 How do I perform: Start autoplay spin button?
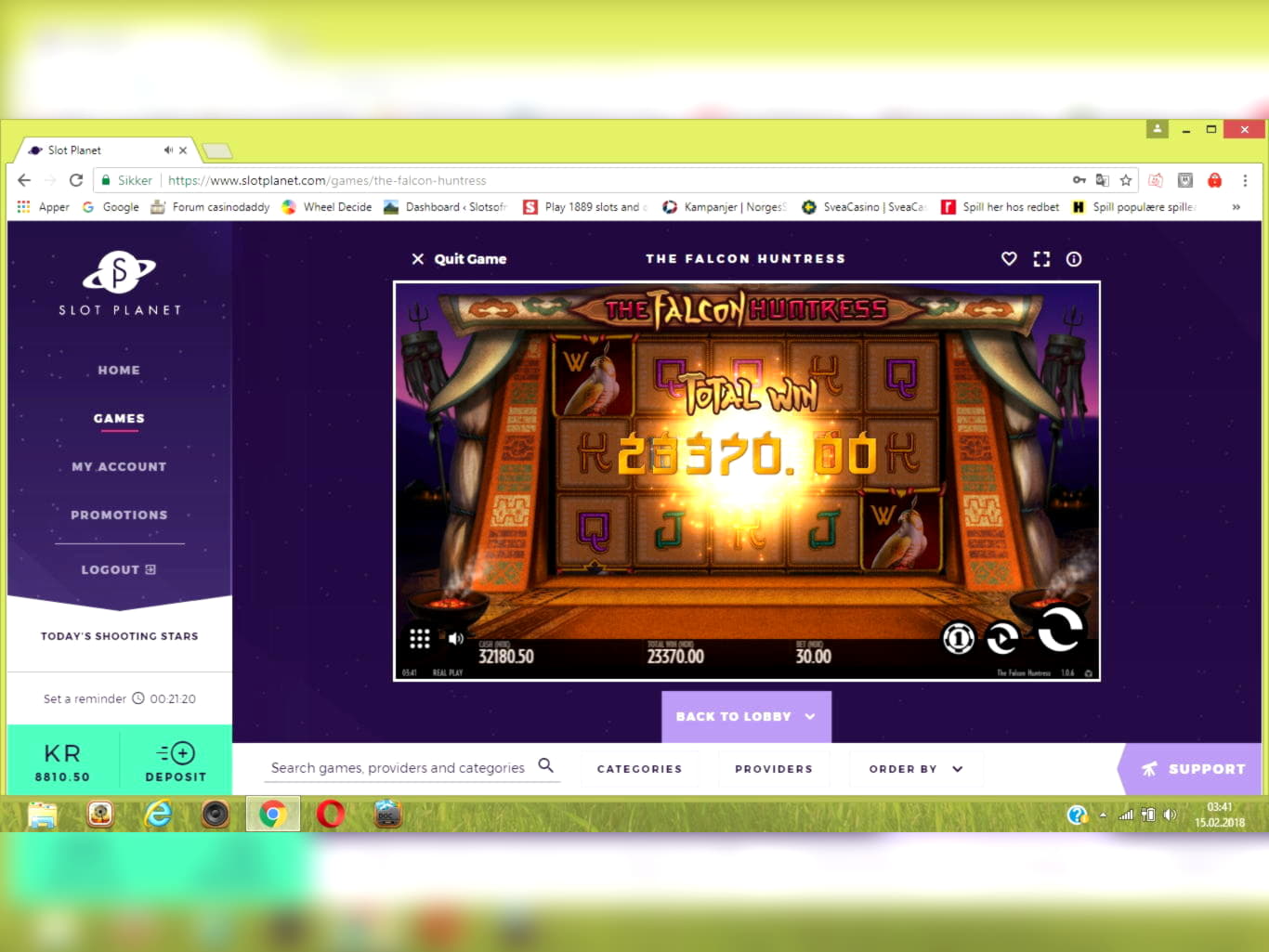1001,637
